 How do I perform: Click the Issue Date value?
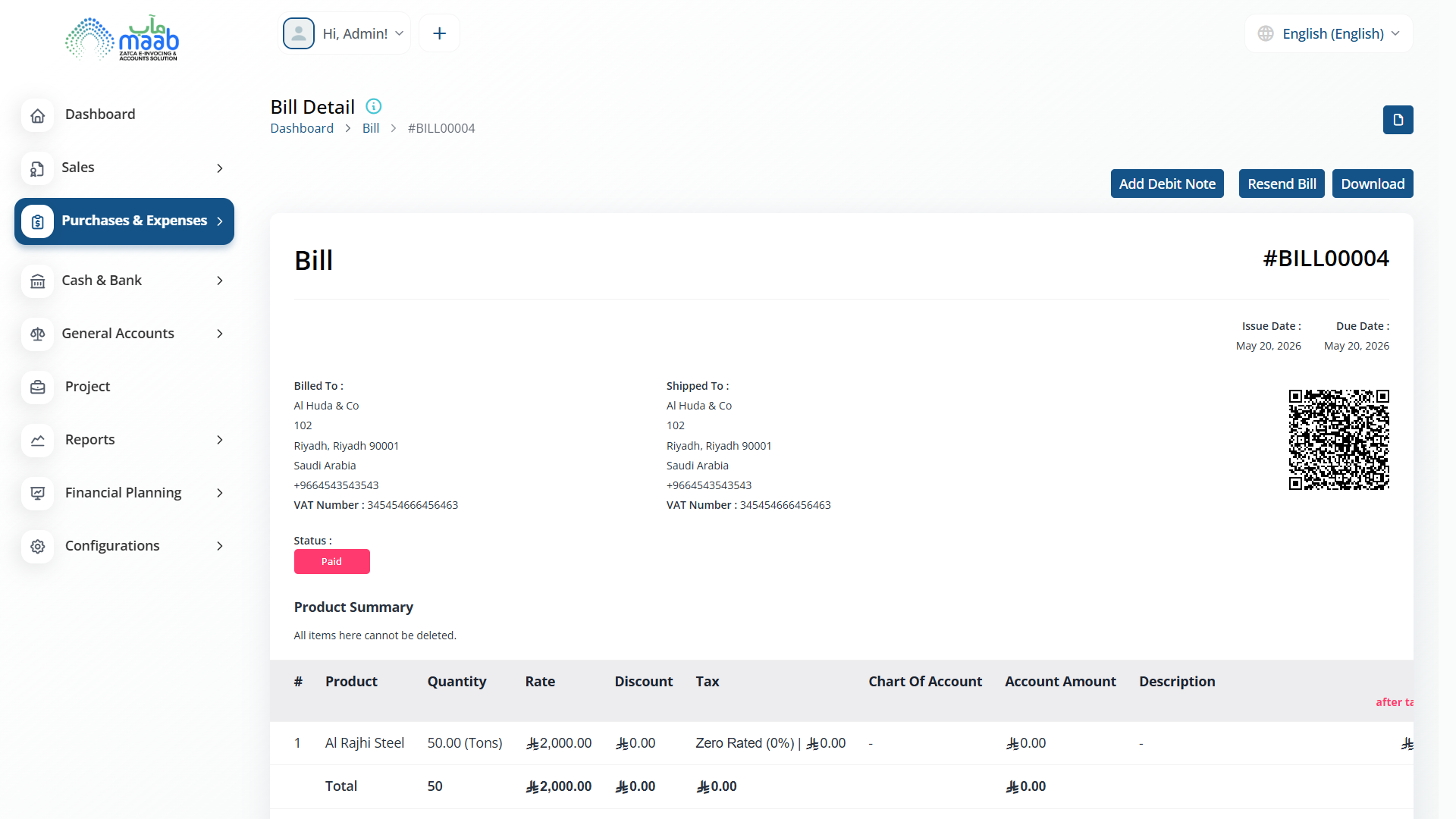pos(1269,346)
